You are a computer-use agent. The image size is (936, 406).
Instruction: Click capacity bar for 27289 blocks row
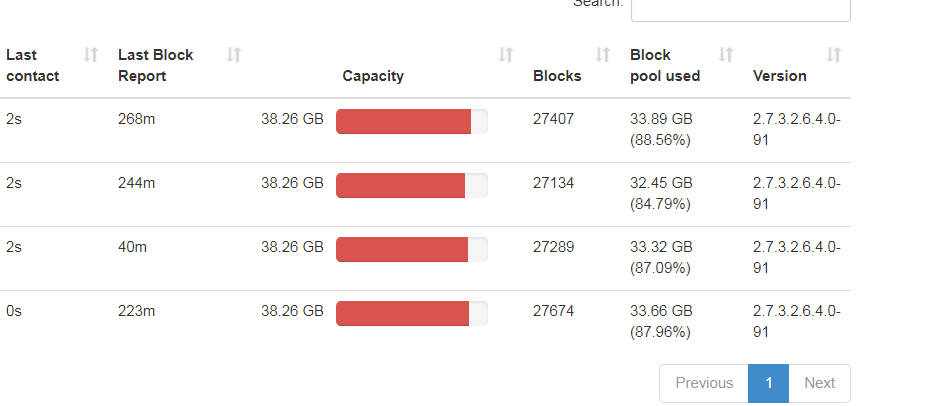click(x=411, y=249)
